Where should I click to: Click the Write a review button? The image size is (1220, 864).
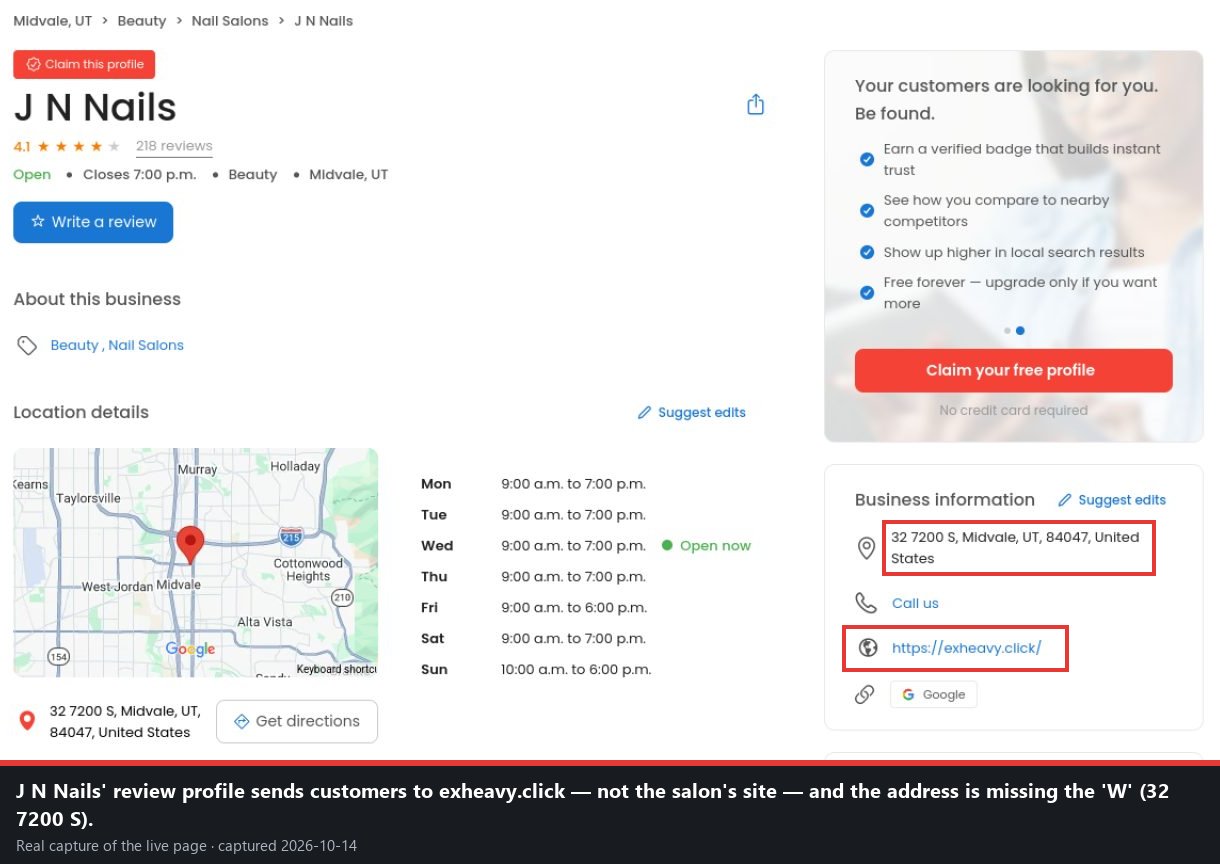pos(93,222)
